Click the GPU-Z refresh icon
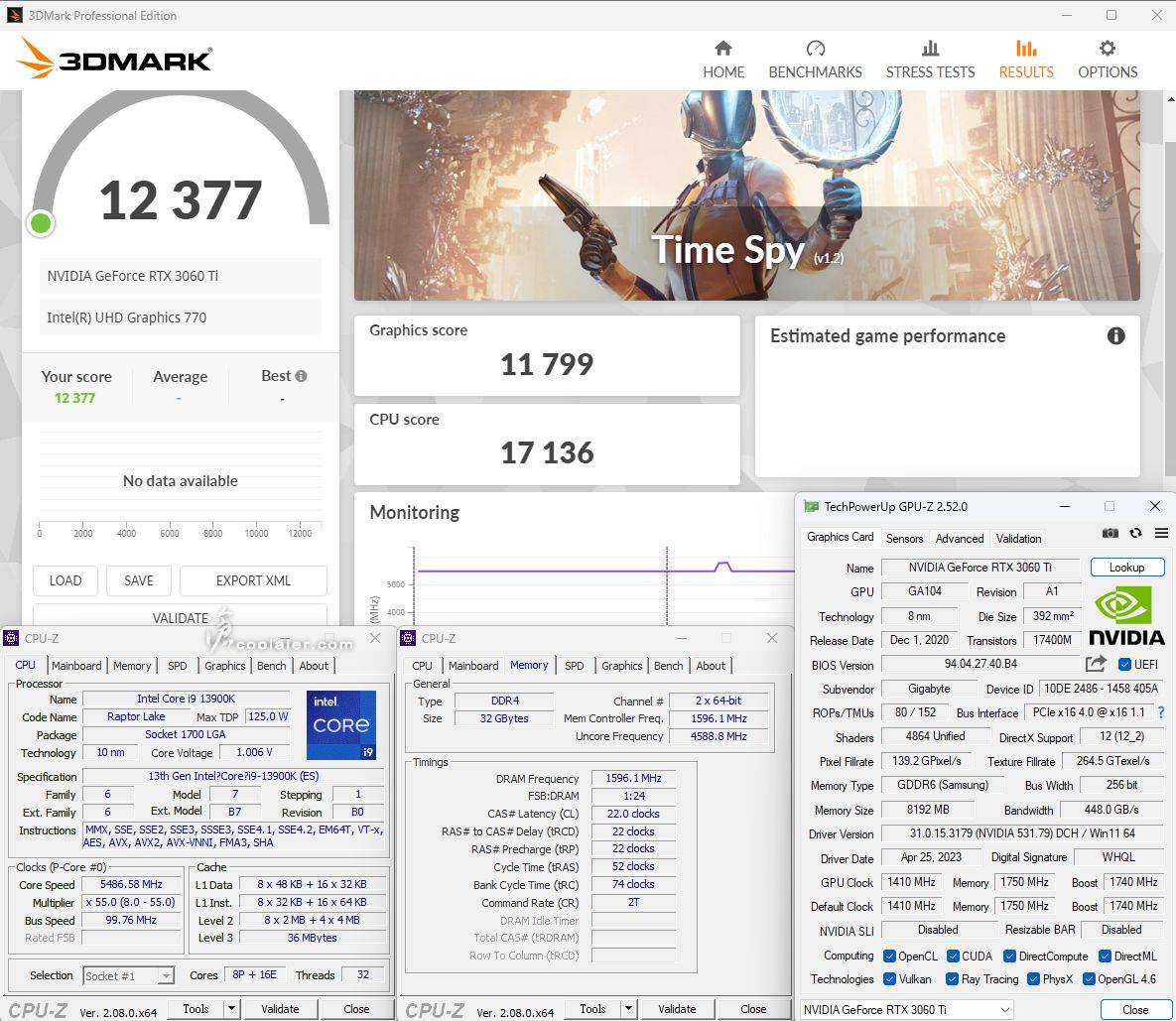This screenshot has width=1176, height=1021. click(x=1135, y=534)
